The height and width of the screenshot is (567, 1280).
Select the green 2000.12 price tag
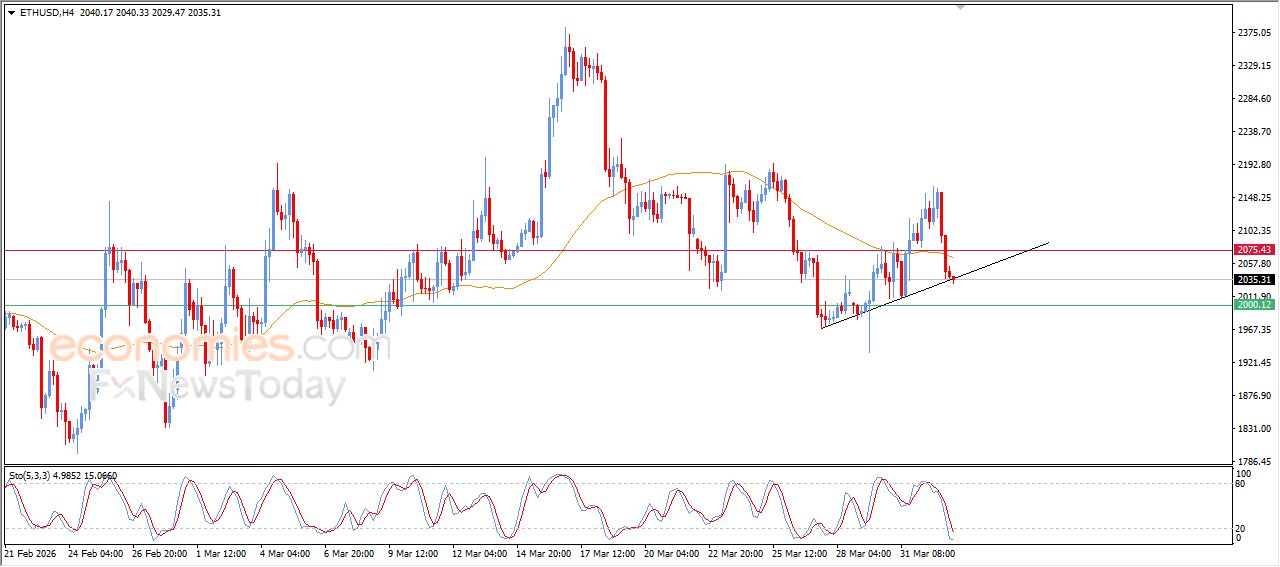pos(1252,305)
